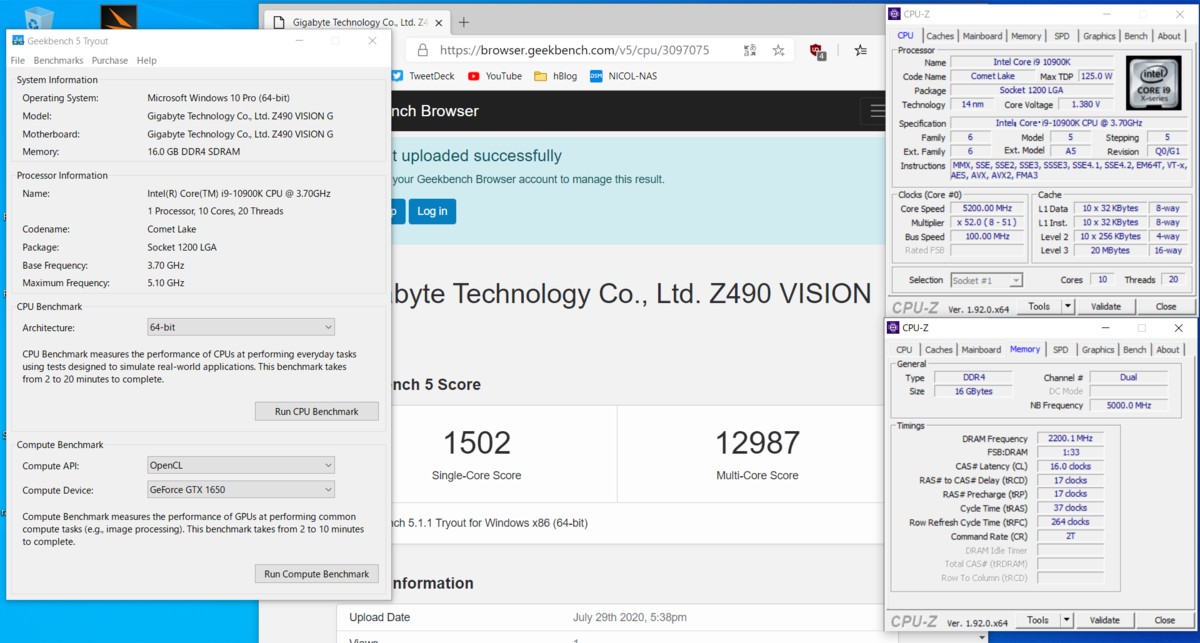Open the Help menu in Geekbench

pyautogui.click(x=147, y=60)
